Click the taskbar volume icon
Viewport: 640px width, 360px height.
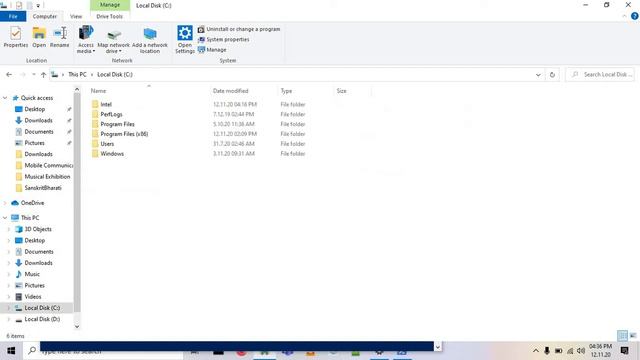point(581,351)
